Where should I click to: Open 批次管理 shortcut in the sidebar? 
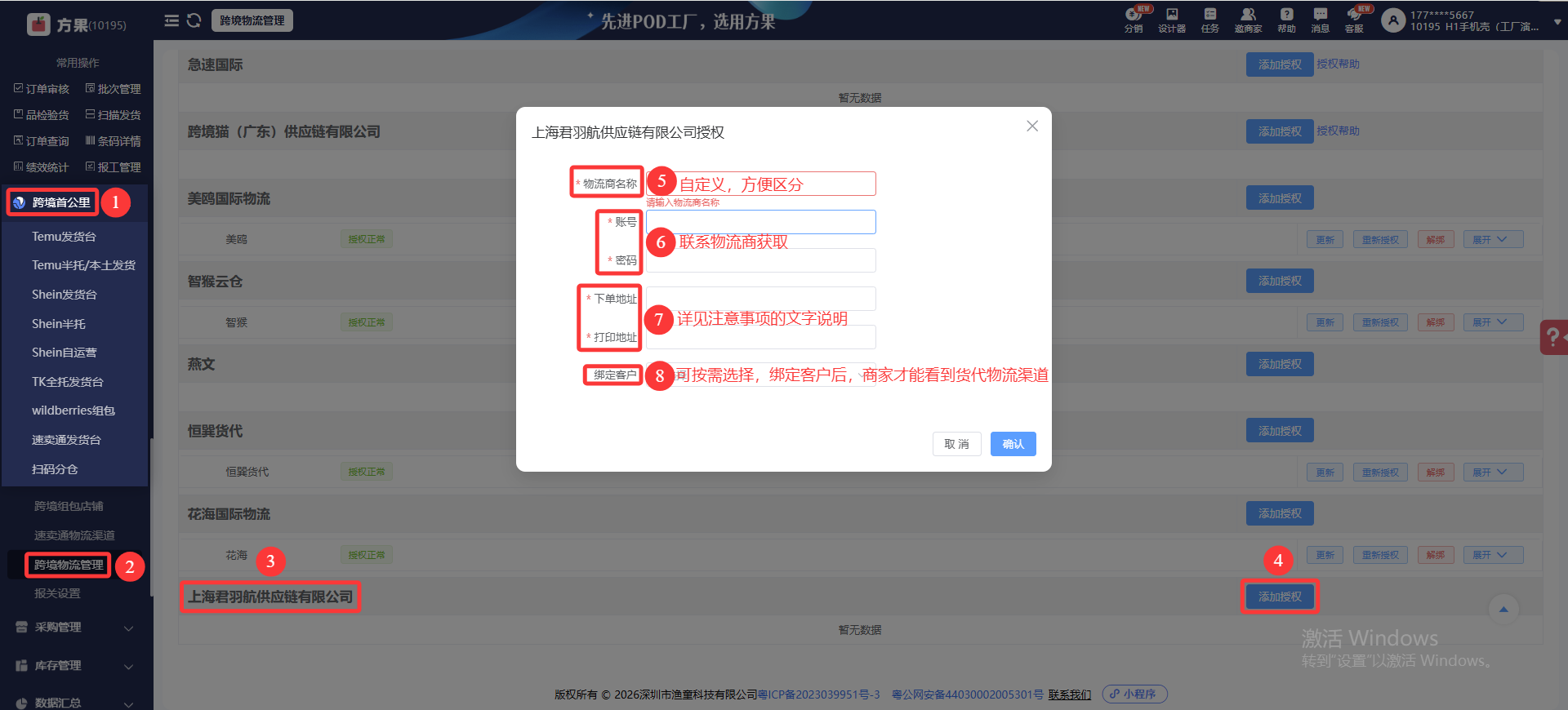coord(114,89)
